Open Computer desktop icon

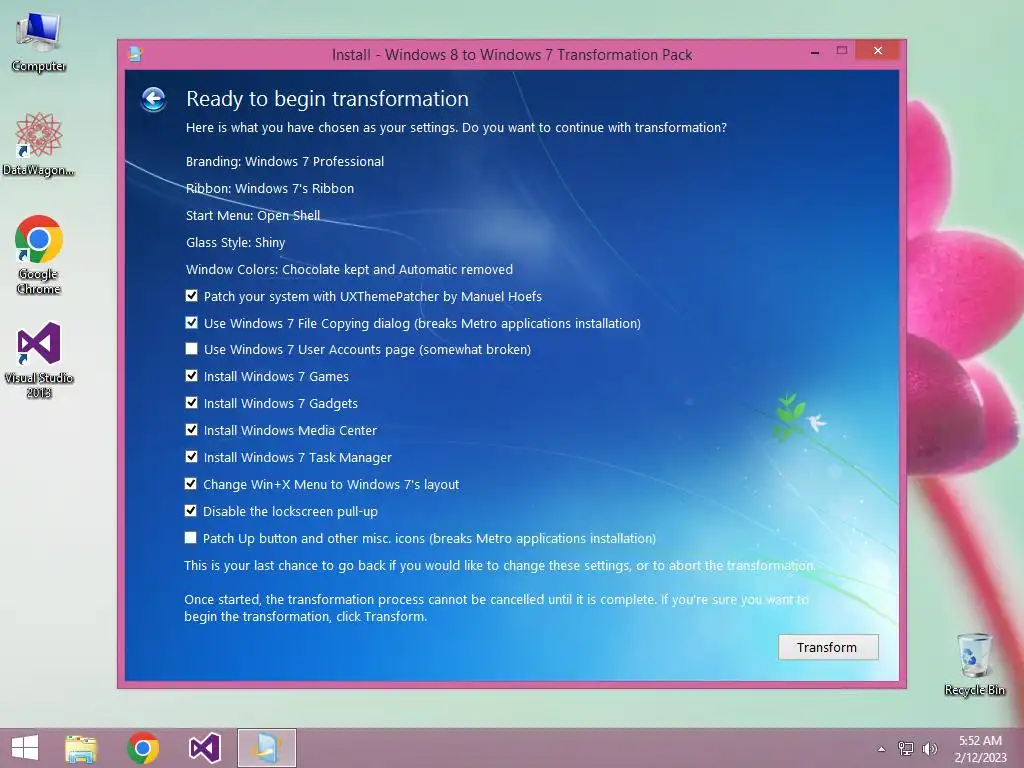39,43
